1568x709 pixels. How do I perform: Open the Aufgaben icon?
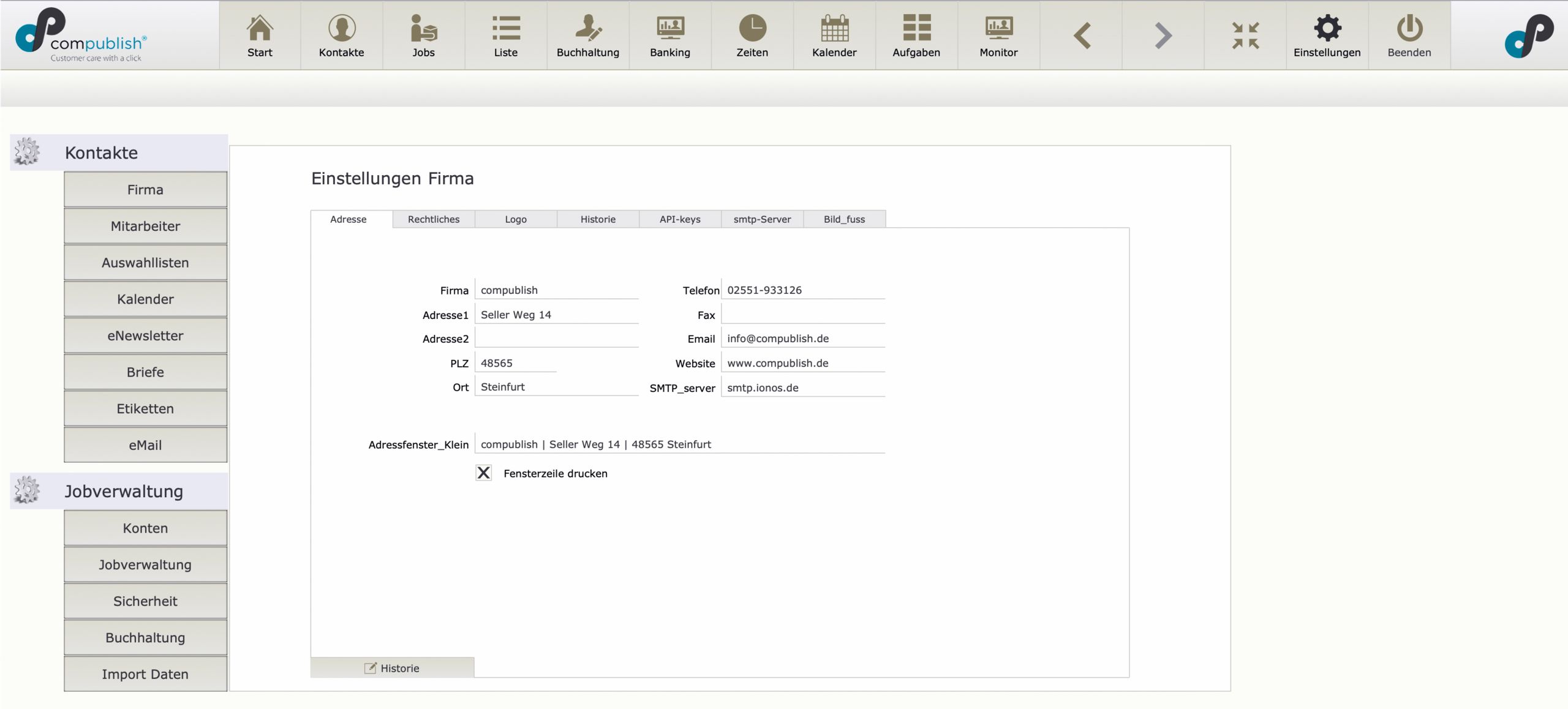point(916,36)
